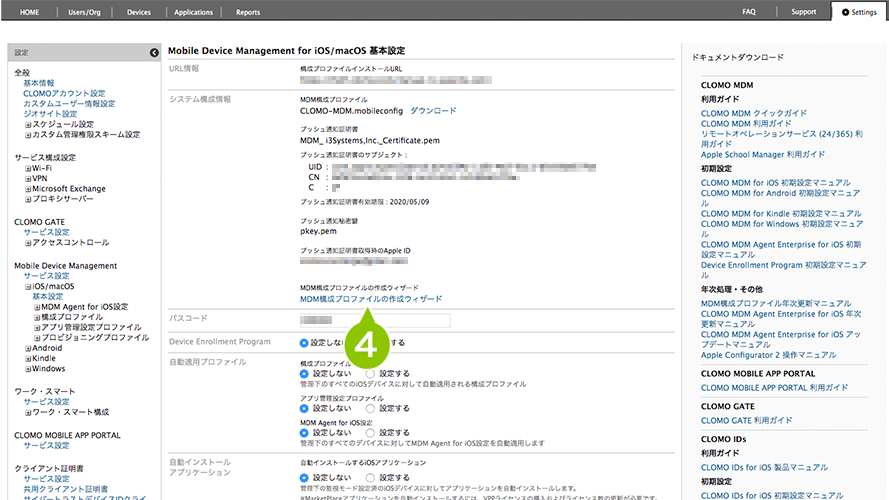Open CLOMO IDs for iOS 製品マニュアル
The image size is (889, 500).
(x=764, y=468)
